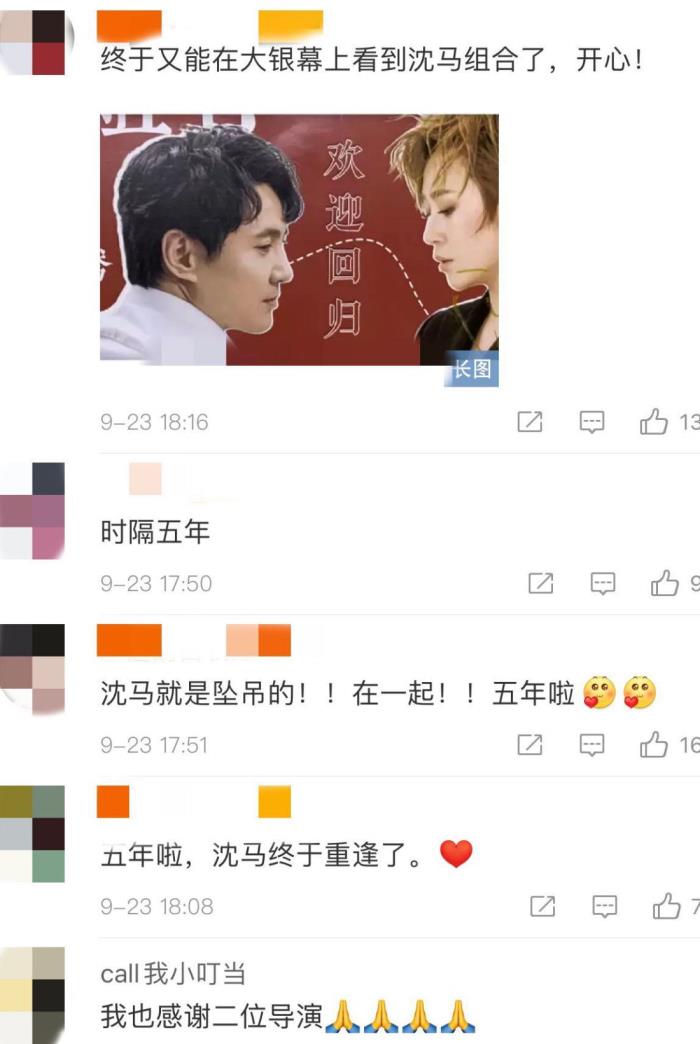Open avatar of the first commenter
The image size is (700, 1044).
coord(33,43)
